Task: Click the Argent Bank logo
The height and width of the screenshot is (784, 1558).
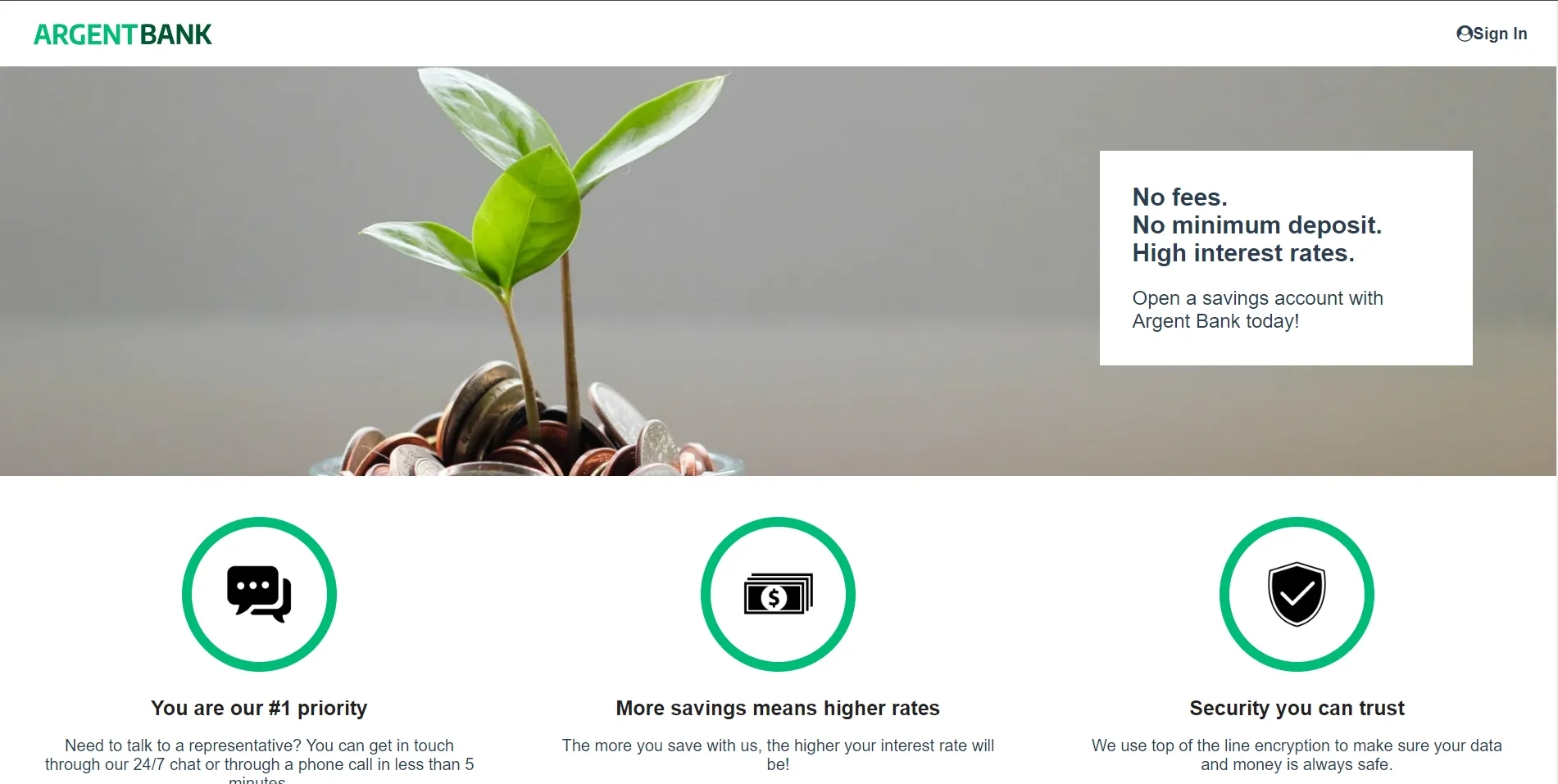Action: click(123, 34)
